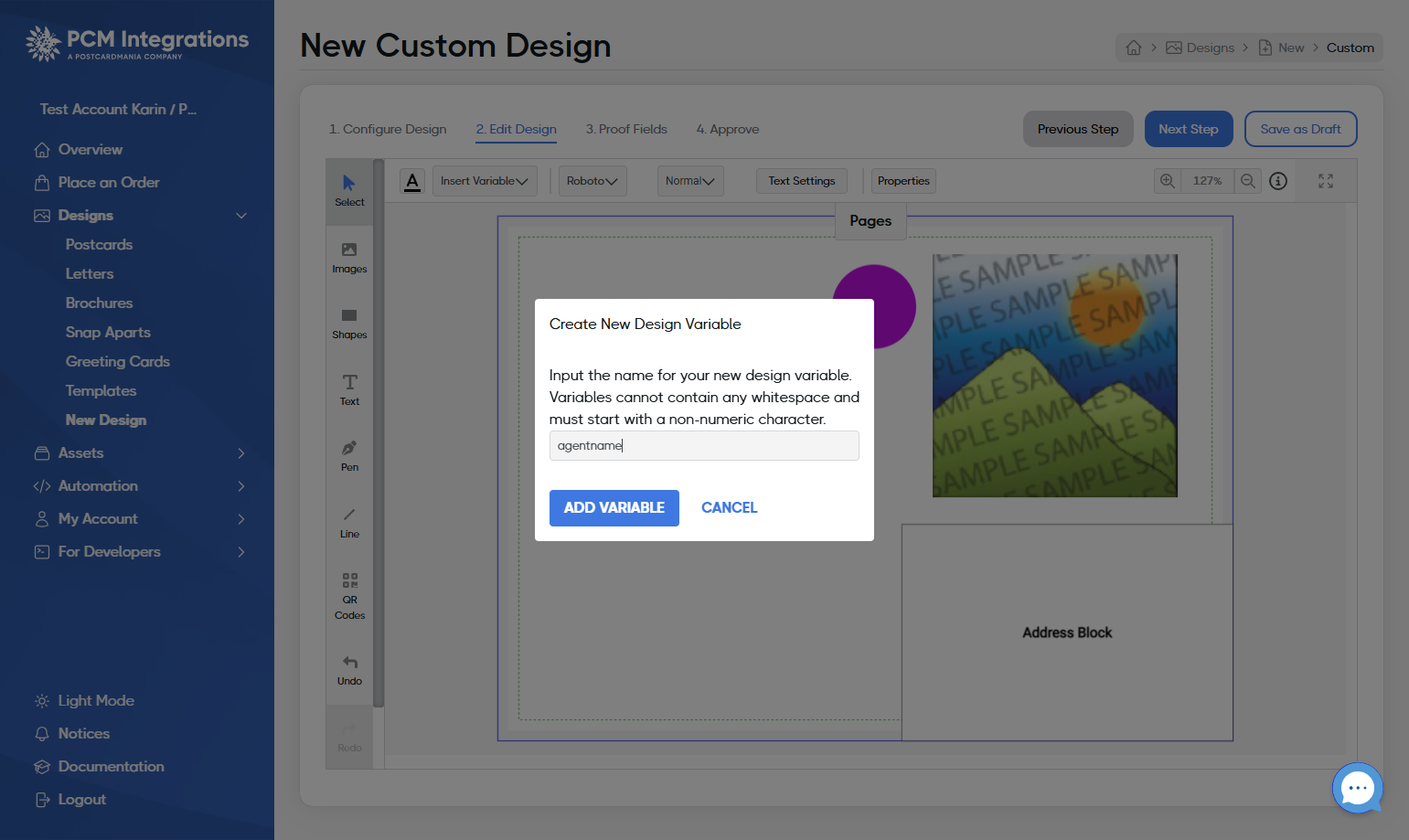Click the PCM Integrations logo

click(x=137, y=43)
